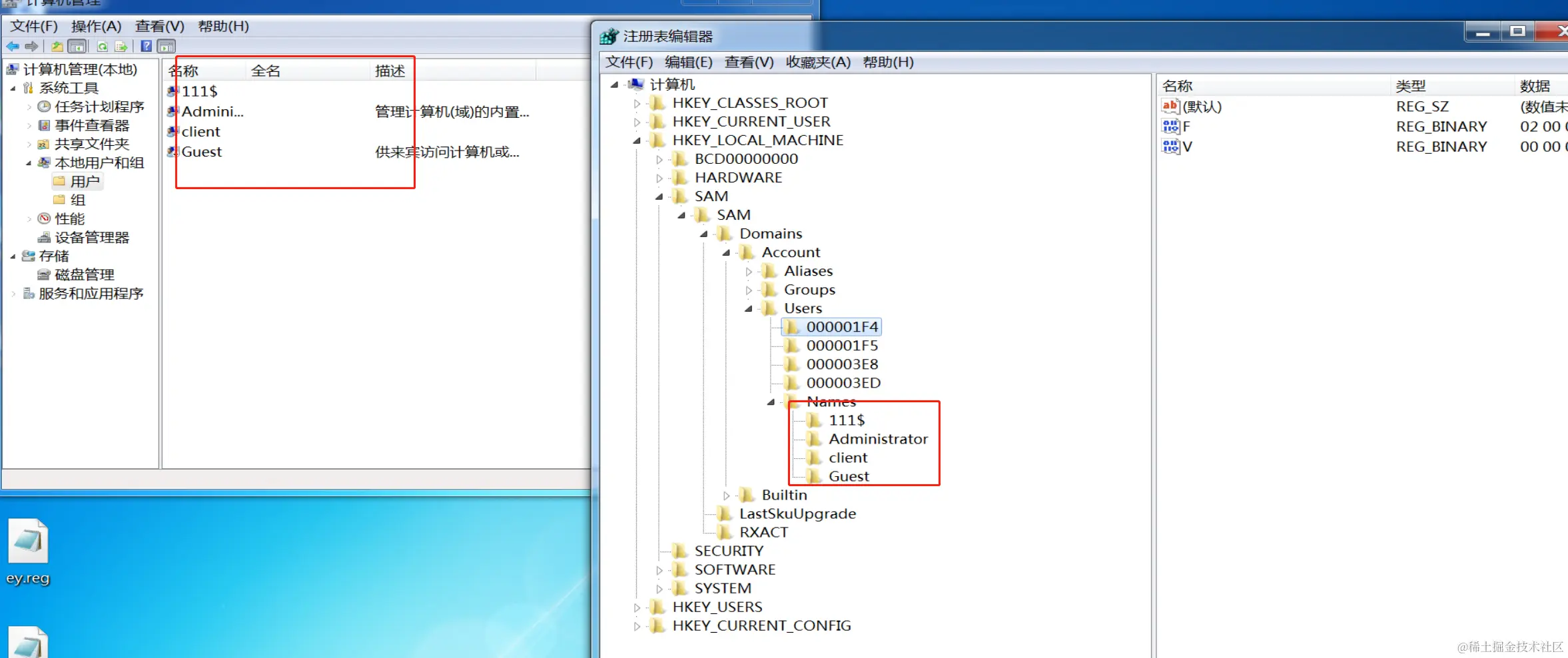
Task: Click the F binary value icon
Action: [1170, 127]
